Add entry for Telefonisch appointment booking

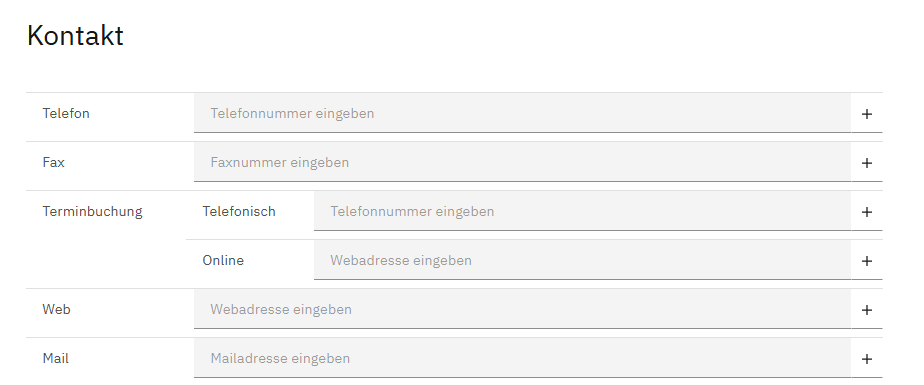click(866, 211)
